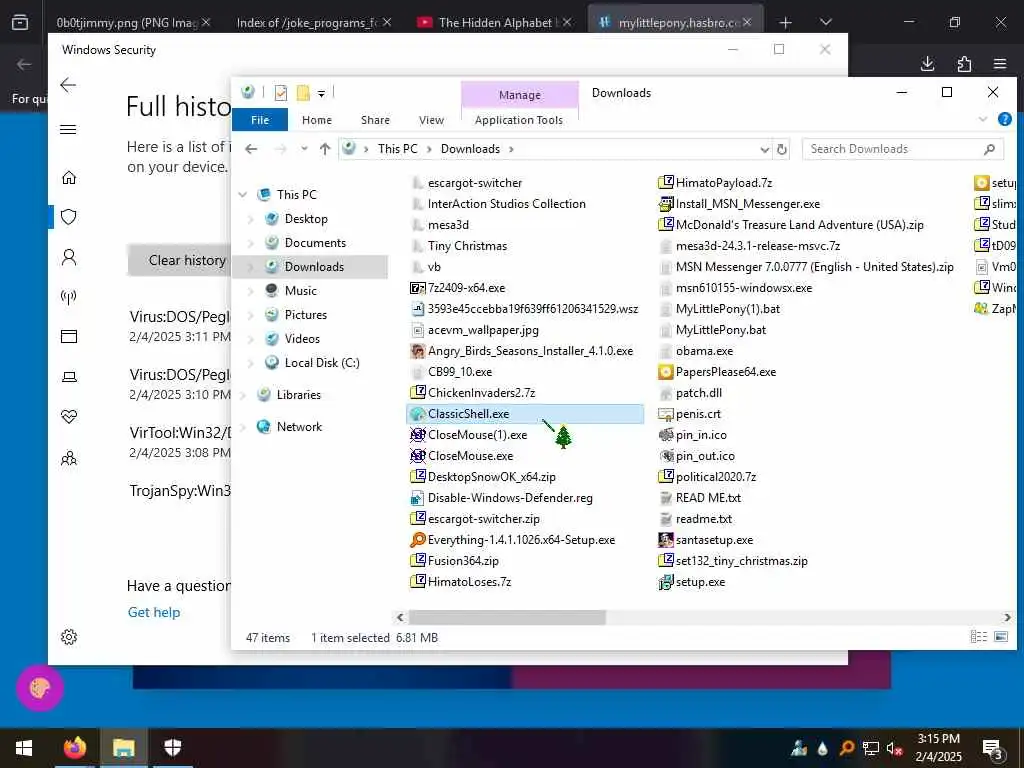Image resolution: width=1024 pixels, height=768 pixels.
Task: Collapse the This PC tree node
Action: tap(243, 195)
